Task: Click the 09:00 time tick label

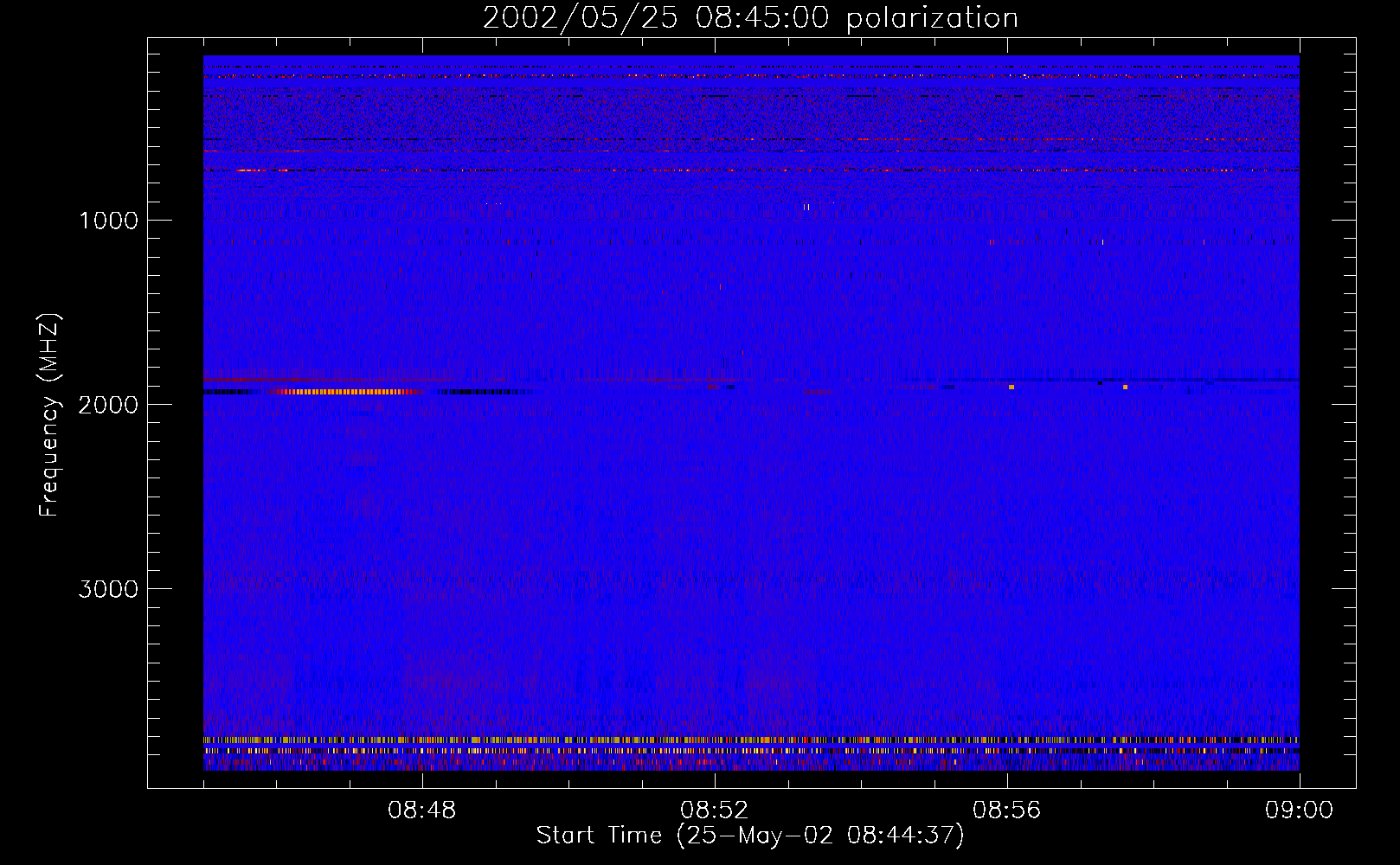Action: pyautogui.click(x=1300, y=811)
